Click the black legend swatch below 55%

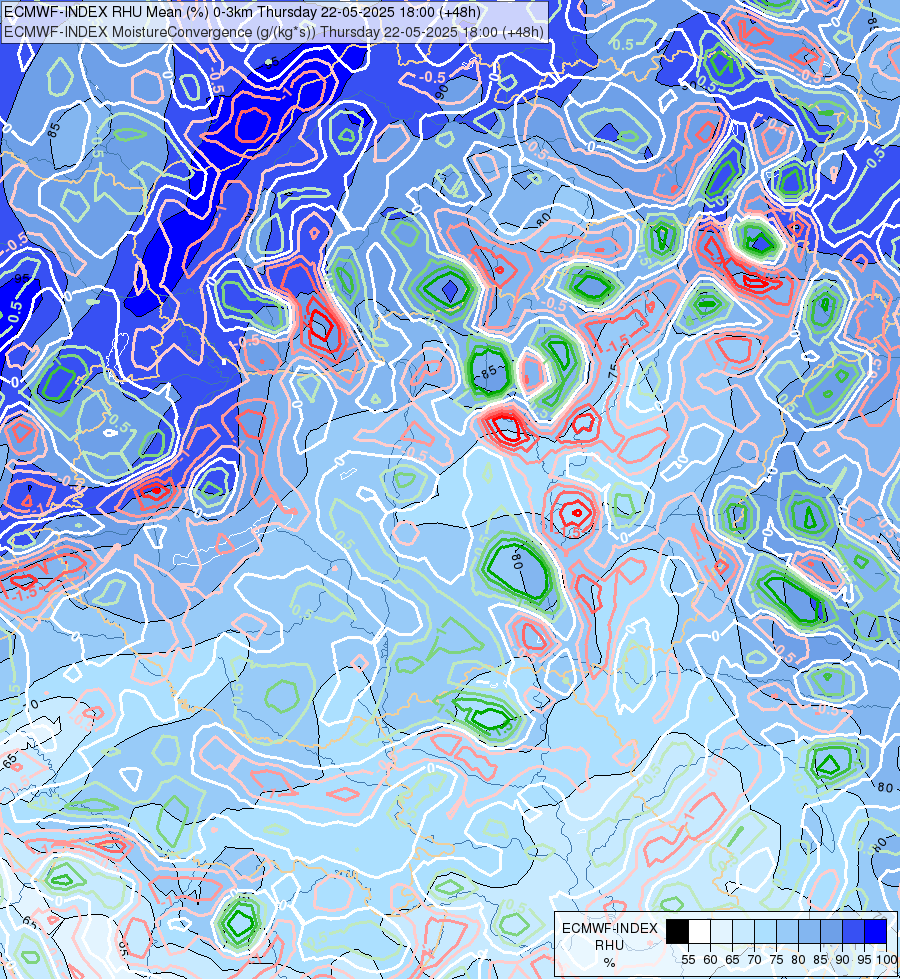click(678, 931)
